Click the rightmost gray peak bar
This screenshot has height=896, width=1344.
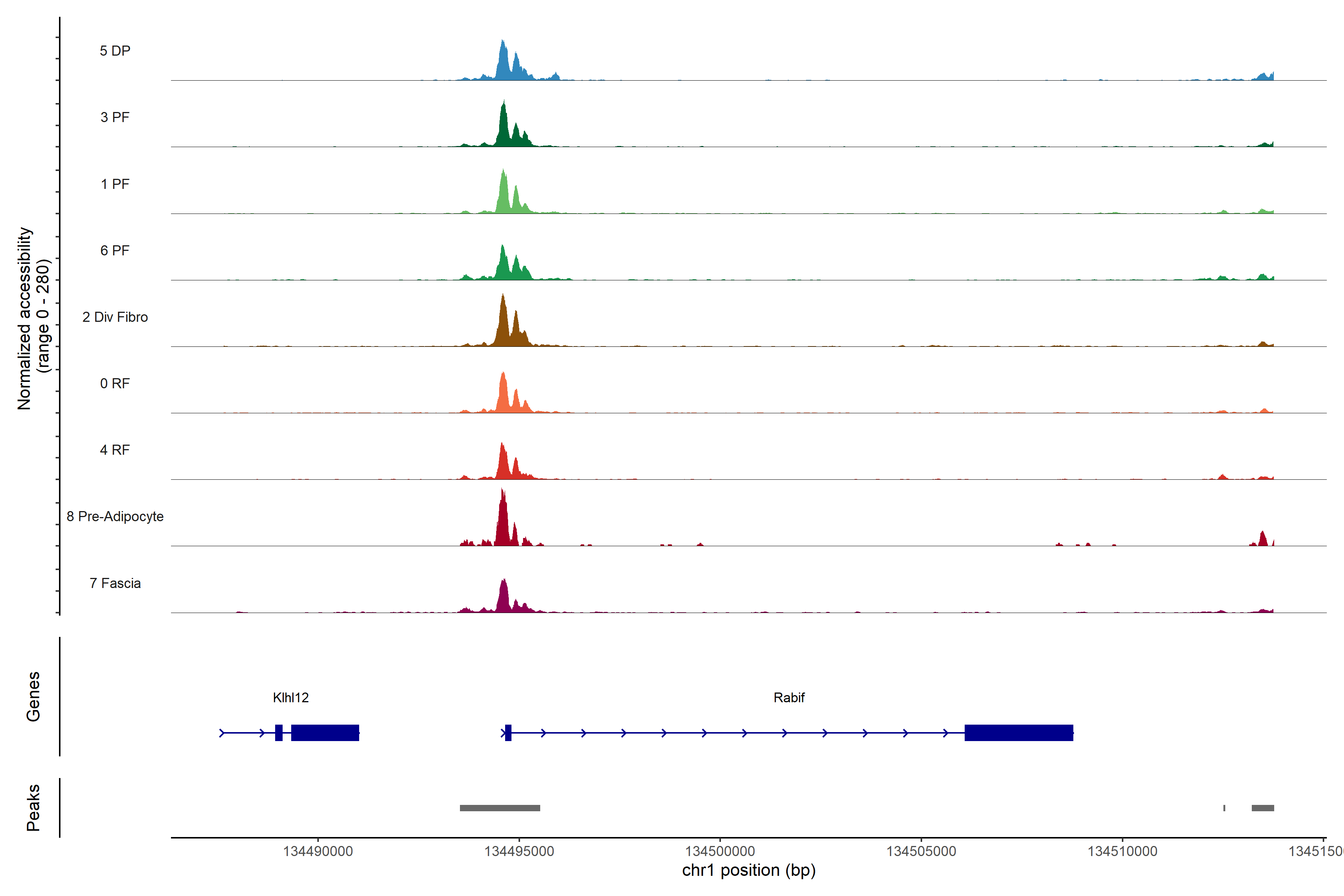click(1262, 808)
